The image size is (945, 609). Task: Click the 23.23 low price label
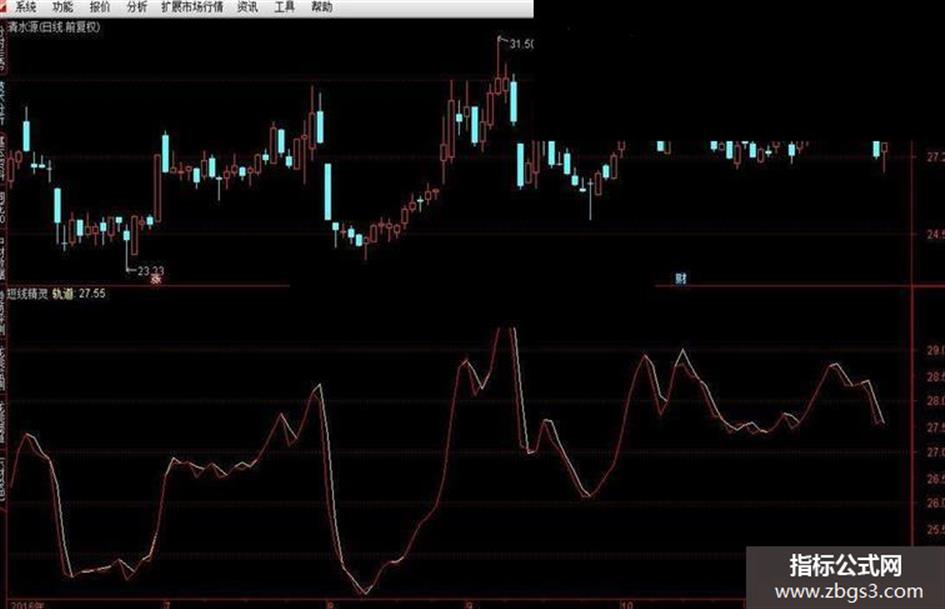click(151, 271)
